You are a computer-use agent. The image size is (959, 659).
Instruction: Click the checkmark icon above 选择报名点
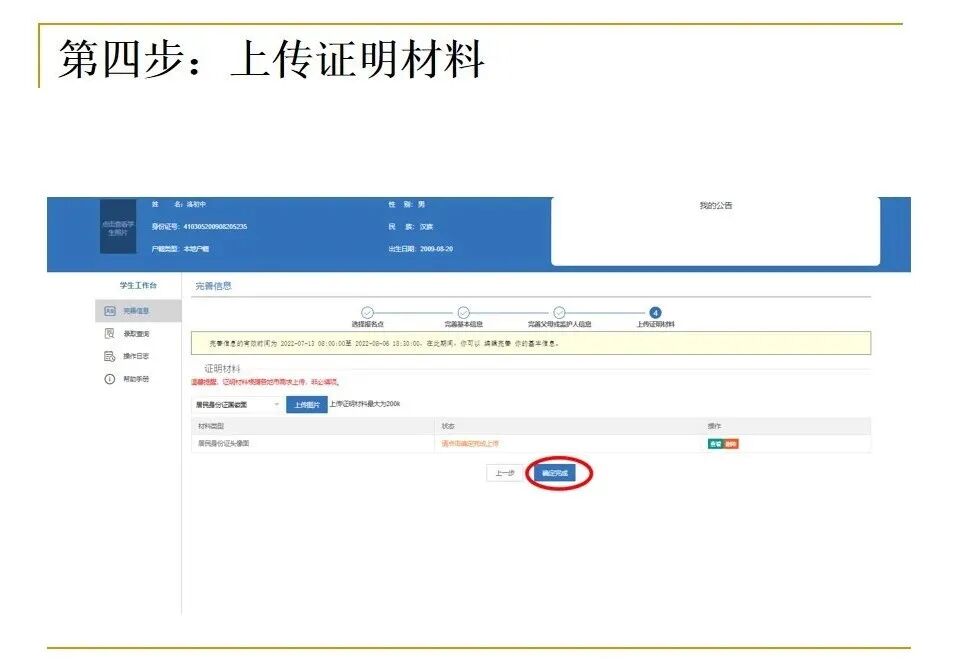point(367,311)
